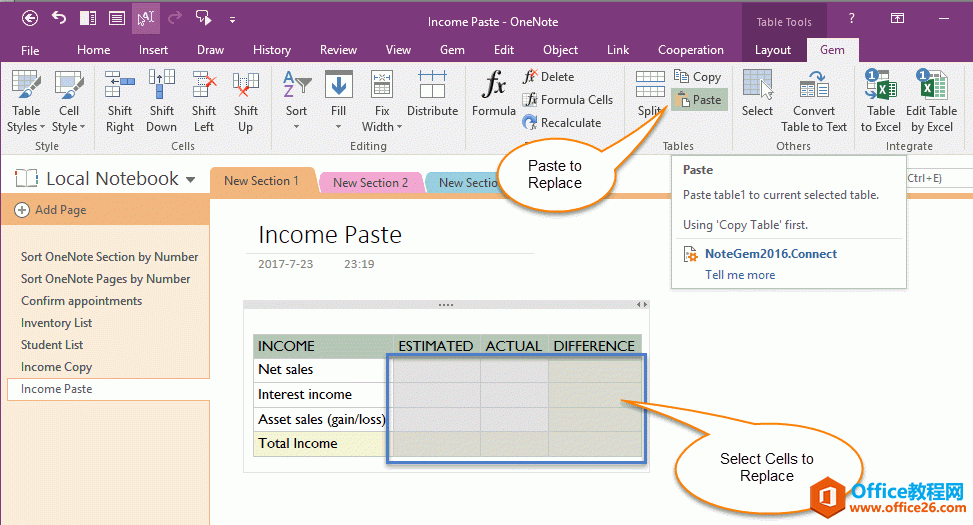This screenshot has width=973, height=525.
Task: Click the Income Paste page title
Action: tap(330, 235)
